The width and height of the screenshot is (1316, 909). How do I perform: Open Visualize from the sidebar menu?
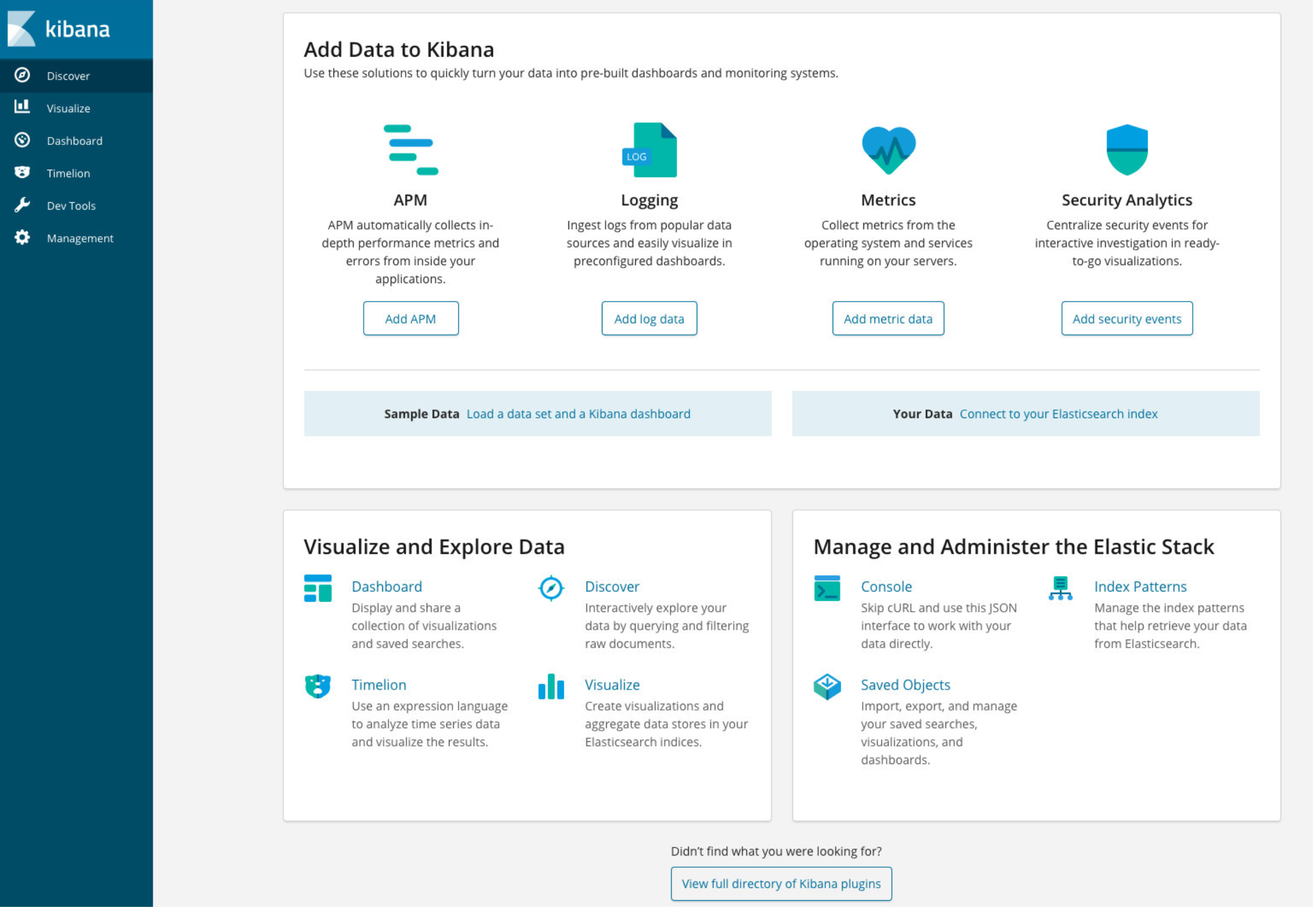76,108
